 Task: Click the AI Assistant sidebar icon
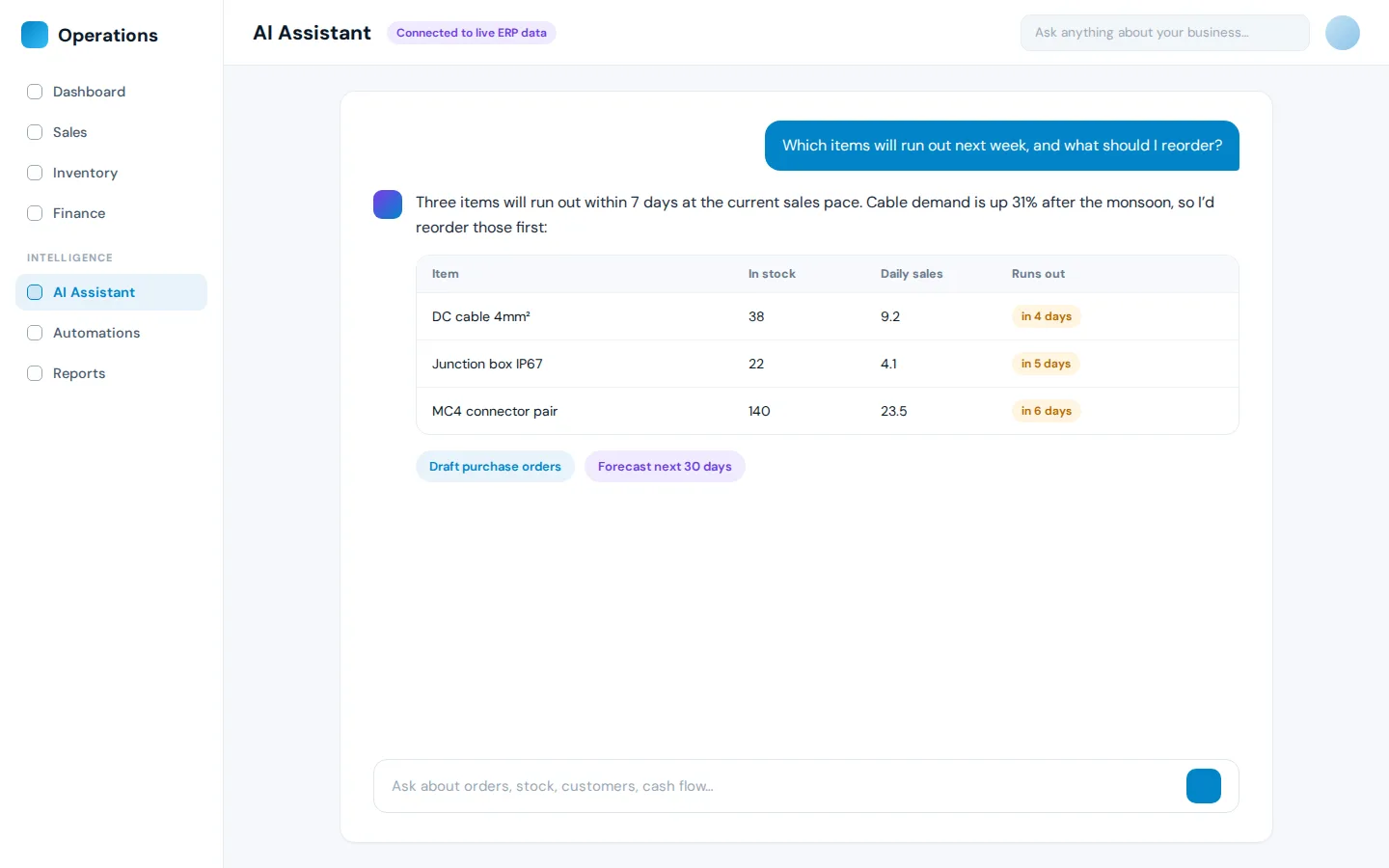tap(35, 292)
